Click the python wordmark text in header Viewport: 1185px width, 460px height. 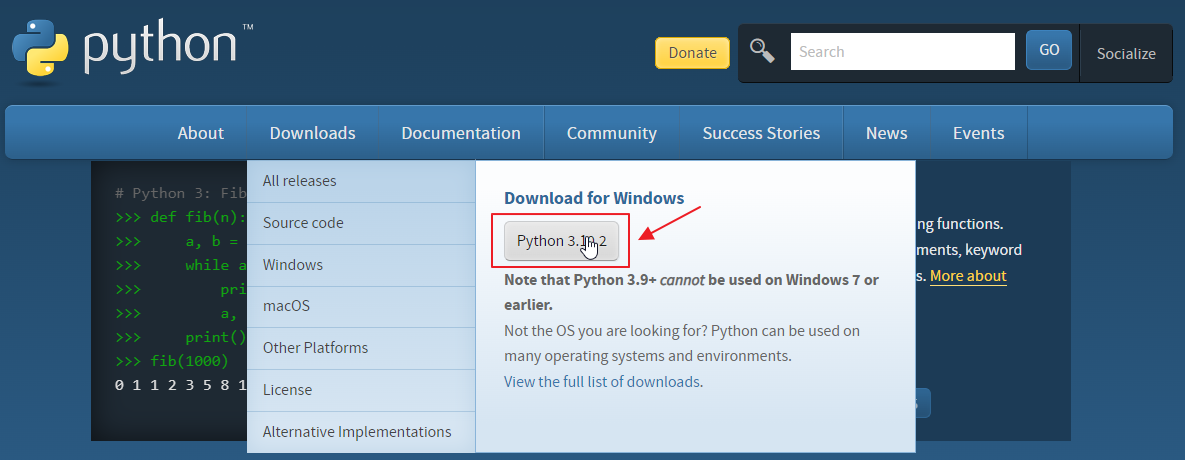(160, 47)
